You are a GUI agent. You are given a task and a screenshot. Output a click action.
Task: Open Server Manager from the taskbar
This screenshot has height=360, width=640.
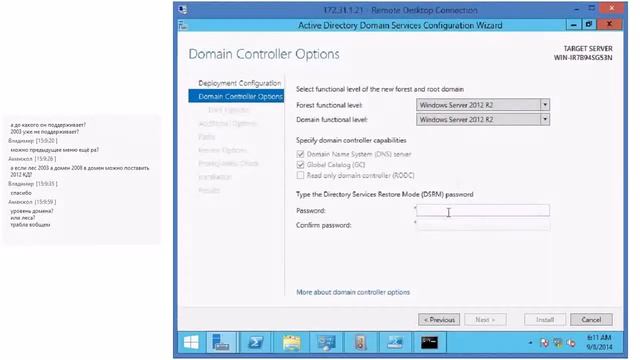221,342
